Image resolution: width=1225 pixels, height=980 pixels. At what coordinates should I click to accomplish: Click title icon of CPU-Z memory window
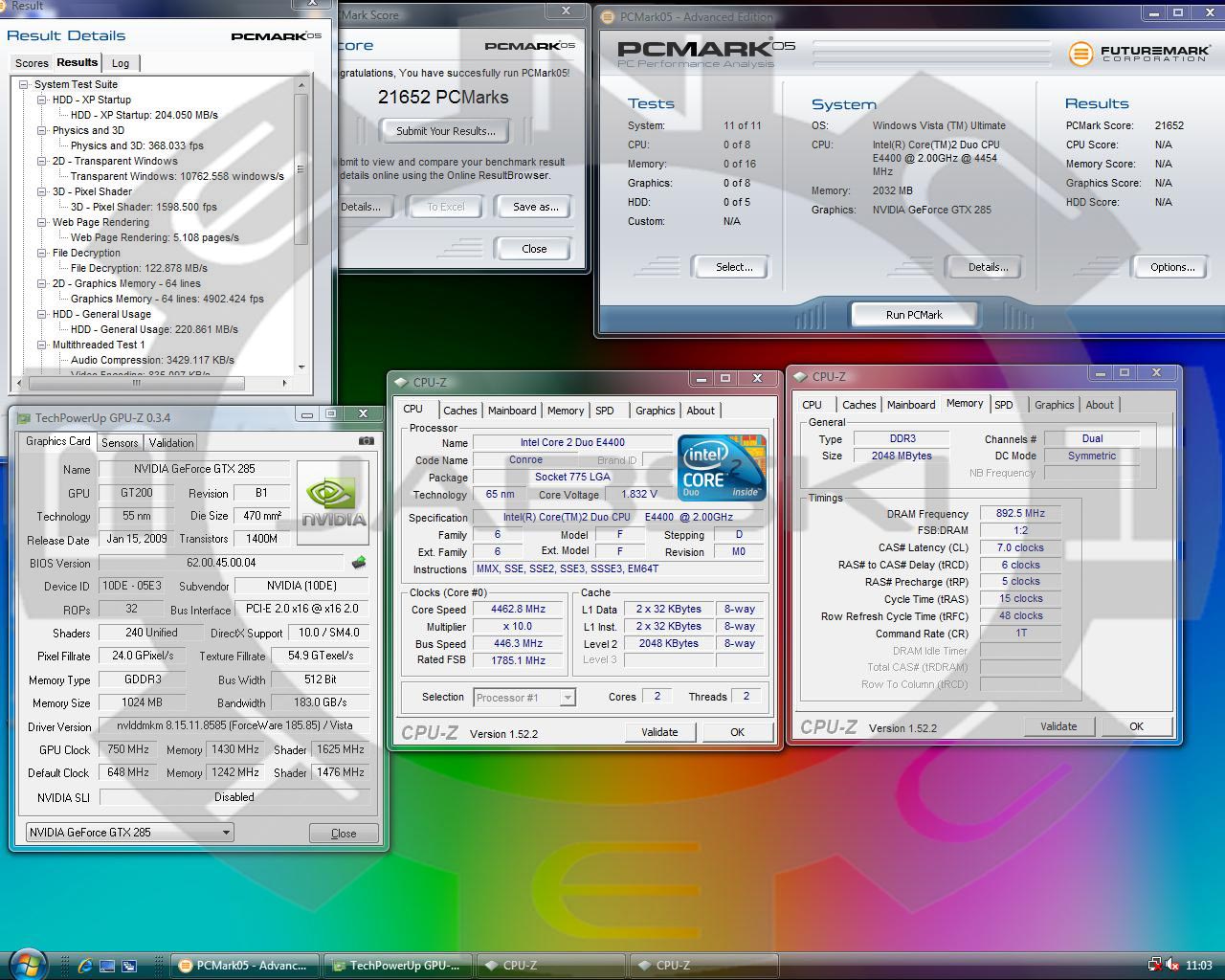coord(800,376)
